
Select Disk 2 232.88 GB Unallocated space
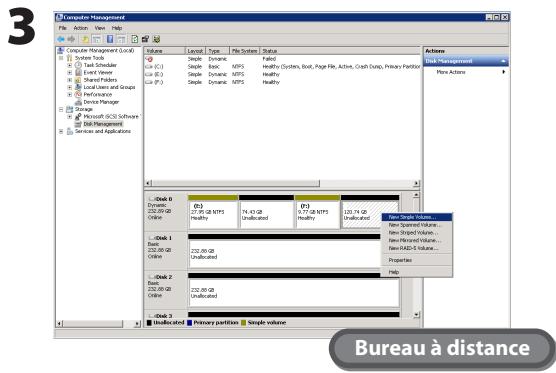tap(294, 290)
